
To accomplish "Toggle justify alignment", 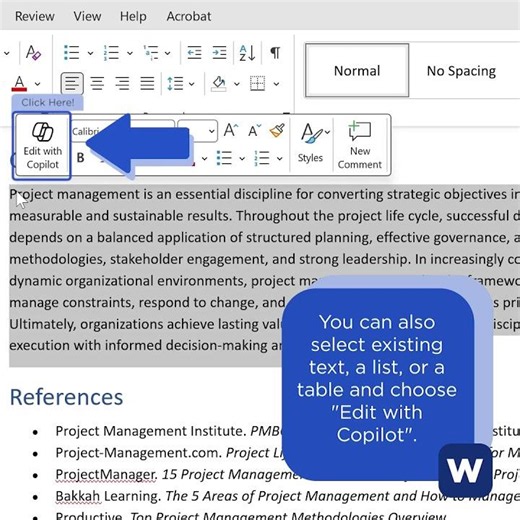I will click(x=147, y=83).
